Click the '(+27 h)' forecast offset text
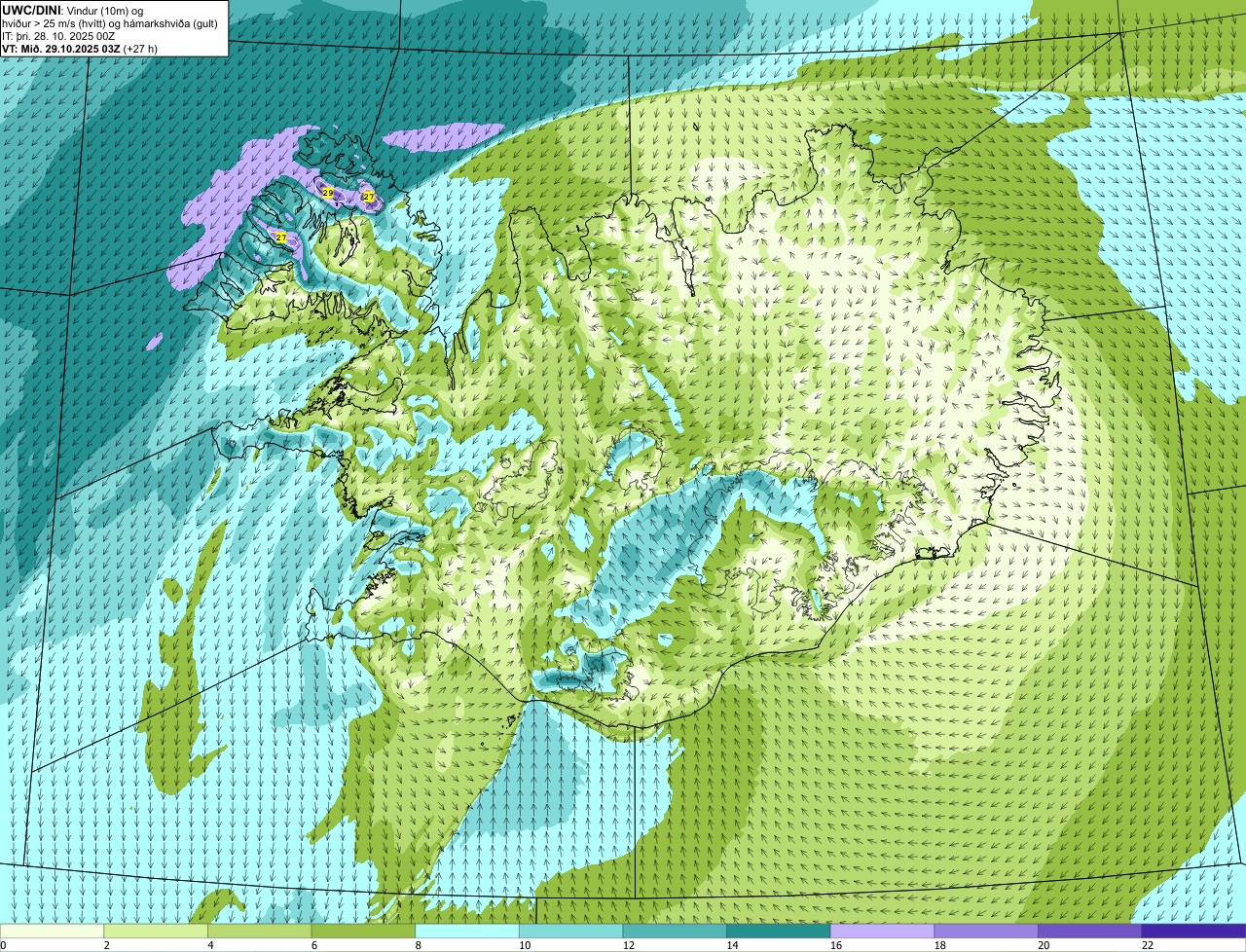1246x952 pixels. tap(140, 49)
